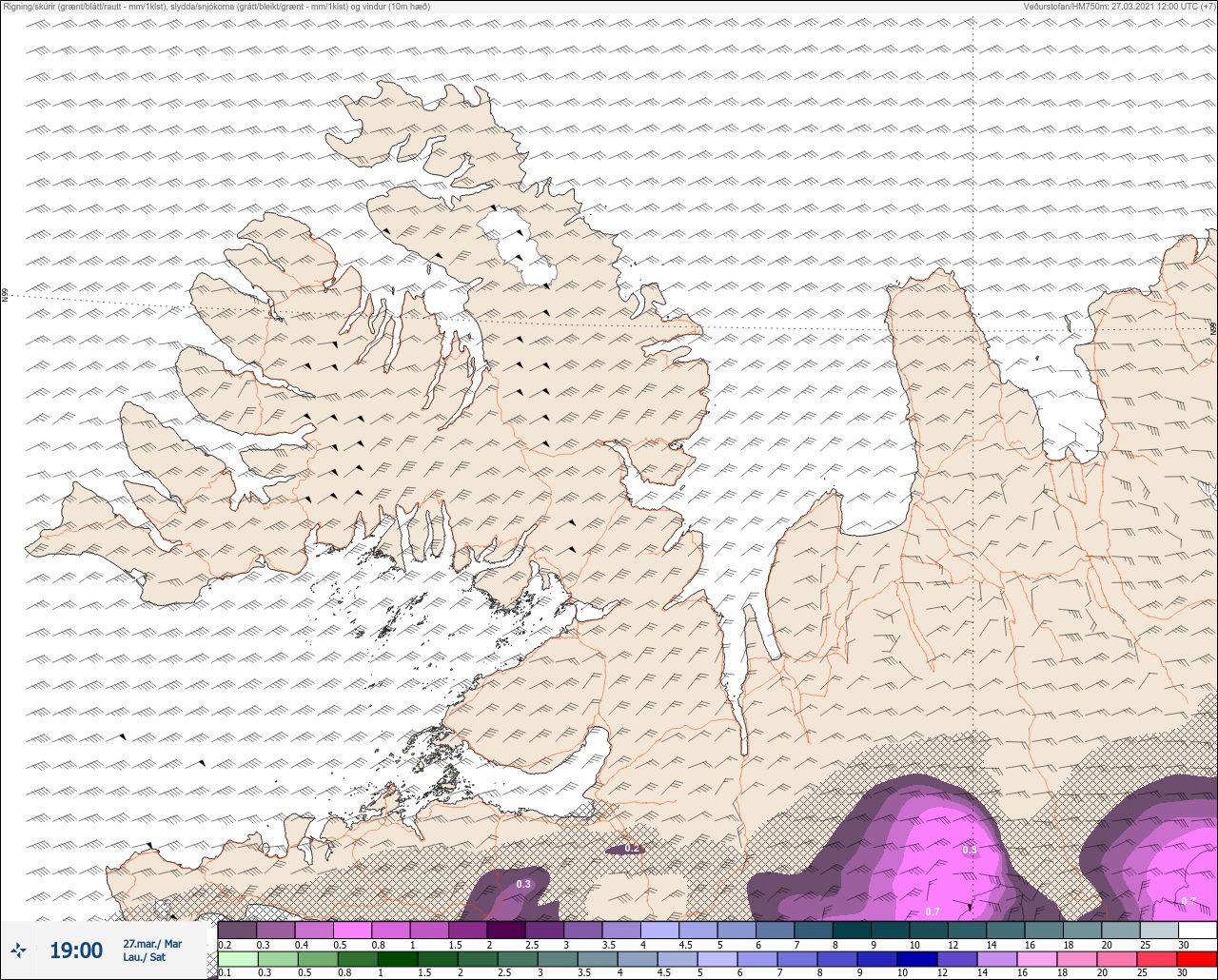Click the 0.2 precipitation value on the map
The height and width of the screenshot is (980, 1218).
pos(632,848)
